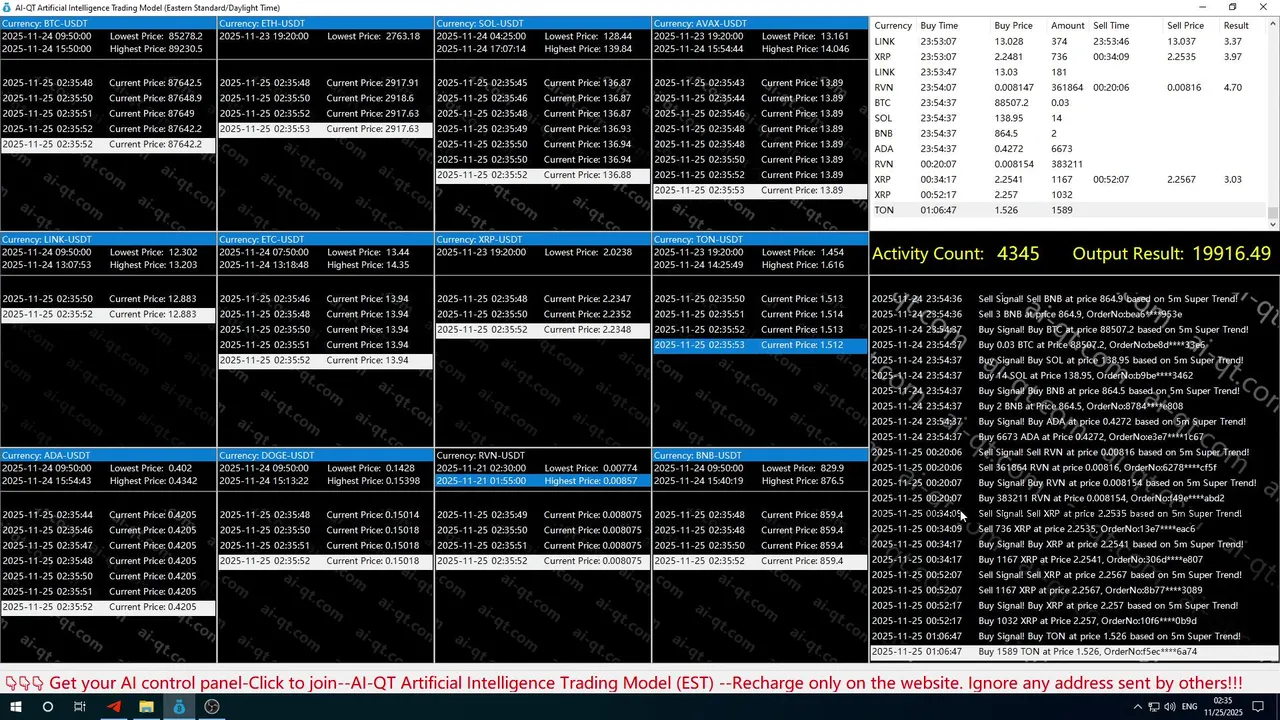1280x720 pixels.
Task: Open the red paper-plane app in the taskbar
Action: (113, 707)
